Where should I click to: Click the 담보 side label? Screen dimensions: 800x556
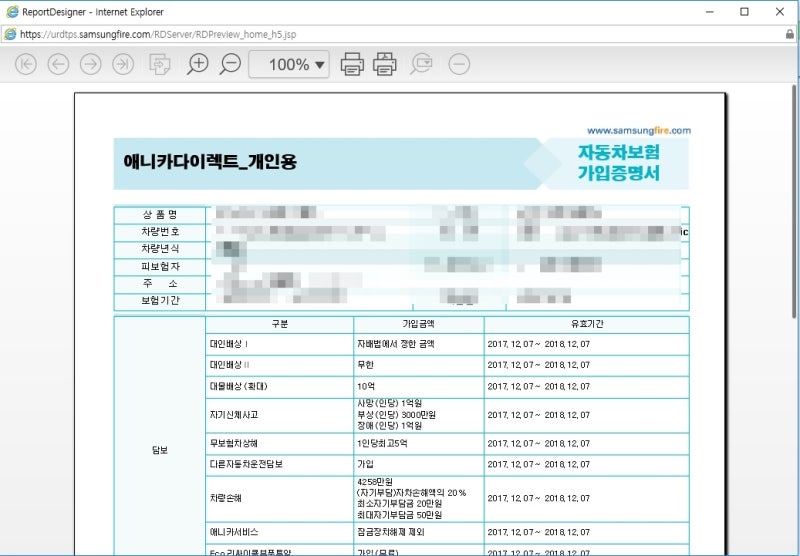point(160,450)
